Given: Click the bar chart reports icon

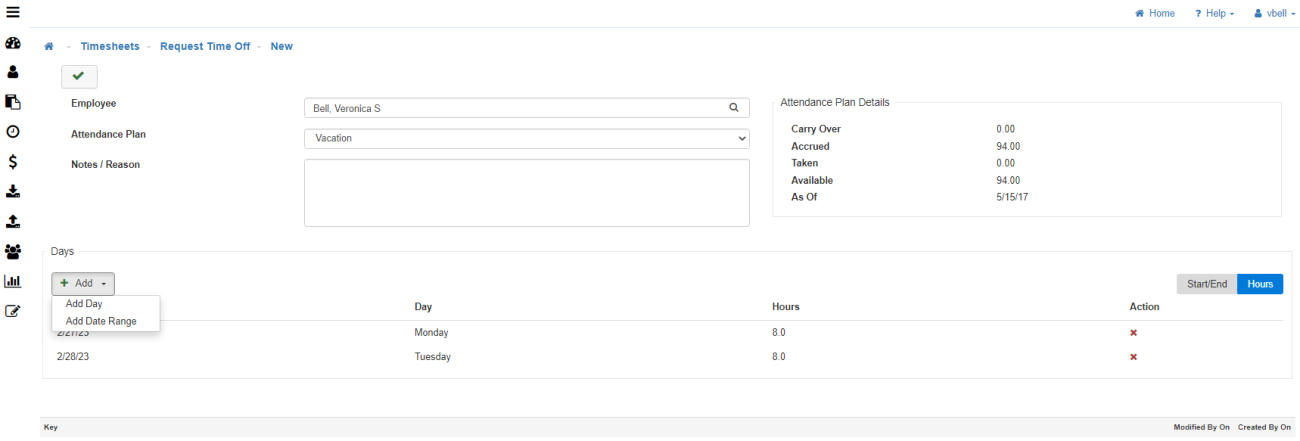Looking at the screenshot, I should [x=13, y=281].
